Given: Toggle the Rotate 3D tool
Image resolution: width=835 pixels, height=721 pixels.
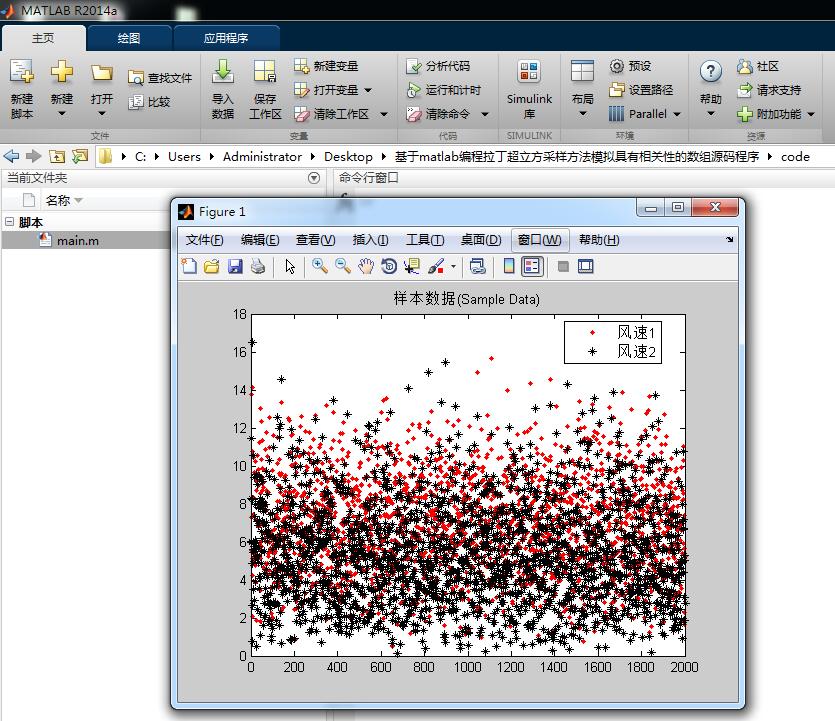Looking at the screenshot, I should (389, 266).
